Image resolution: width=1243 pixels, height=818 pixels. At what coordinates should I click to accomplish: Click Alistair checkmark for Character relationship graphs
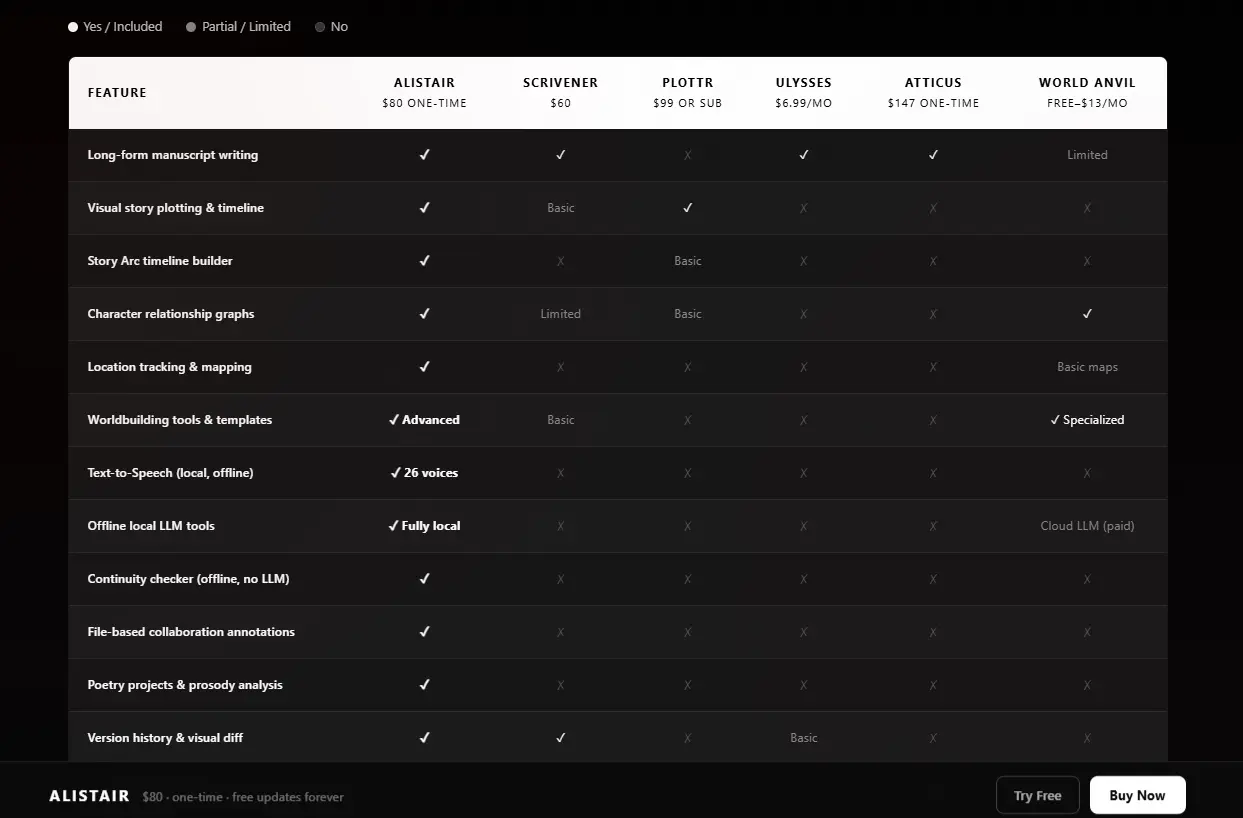(424, 314)
